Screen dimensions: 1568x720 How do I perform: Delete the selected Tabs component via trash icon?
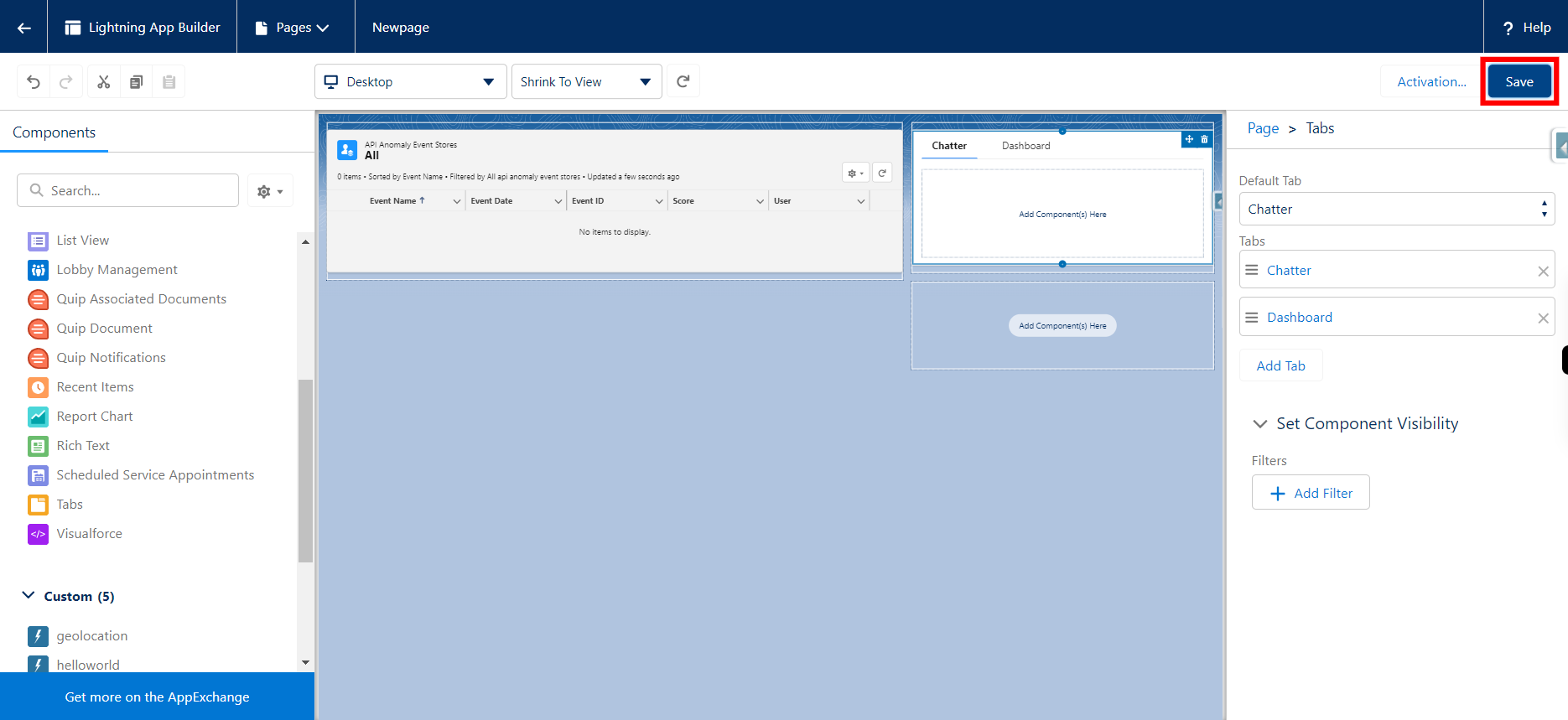tap(1205, 139)
